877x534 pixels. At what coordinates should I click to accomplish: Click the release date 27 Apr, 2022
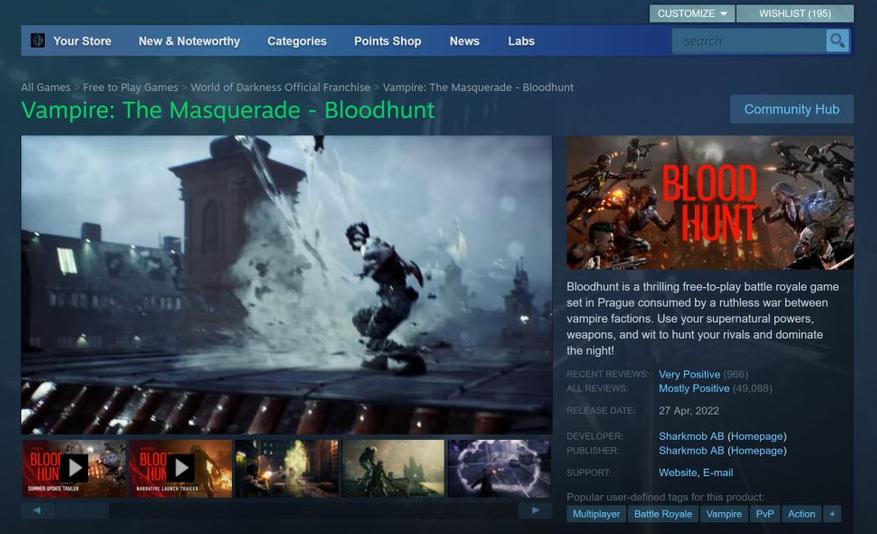point(689,410)
